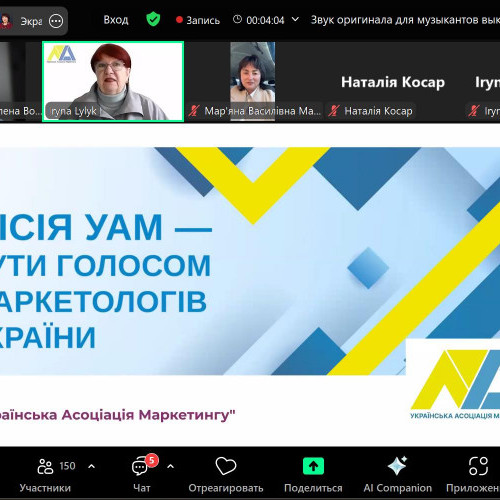500x500 pixels.
Task: Open the three-dots more options button
Action: click(56, 21)
